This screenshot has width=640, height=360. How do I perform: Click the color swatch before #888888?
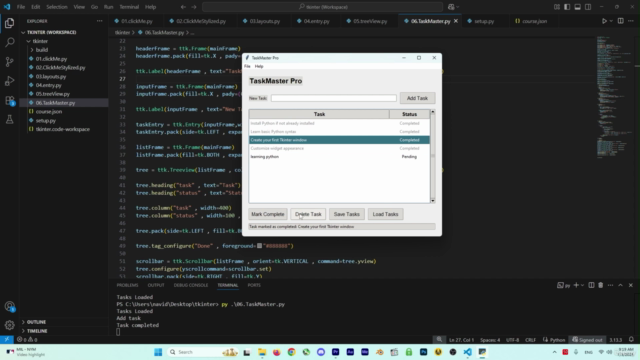tap(260, 246)
